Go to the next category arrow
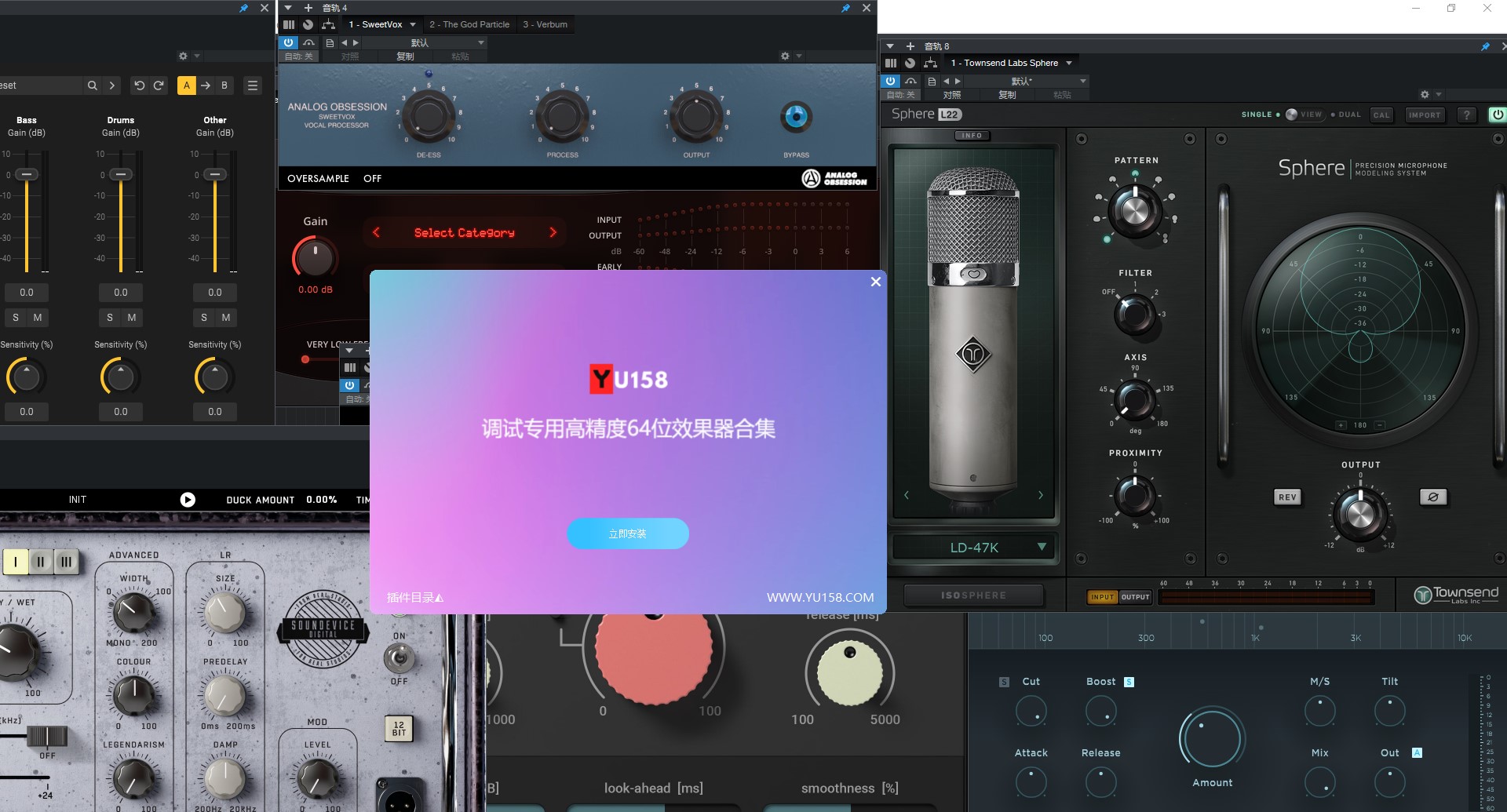1507x812 pixels. tap(553, 232)
